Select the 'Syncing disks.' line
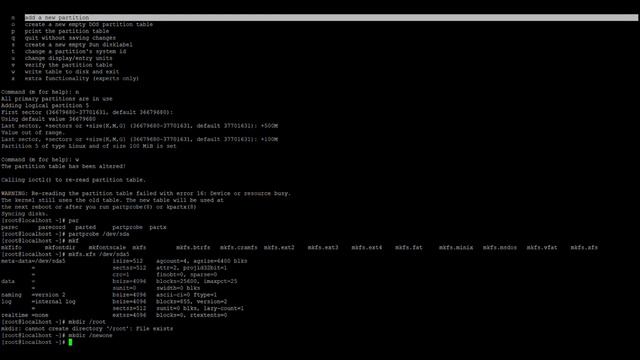640x360 pixels. 24,213
